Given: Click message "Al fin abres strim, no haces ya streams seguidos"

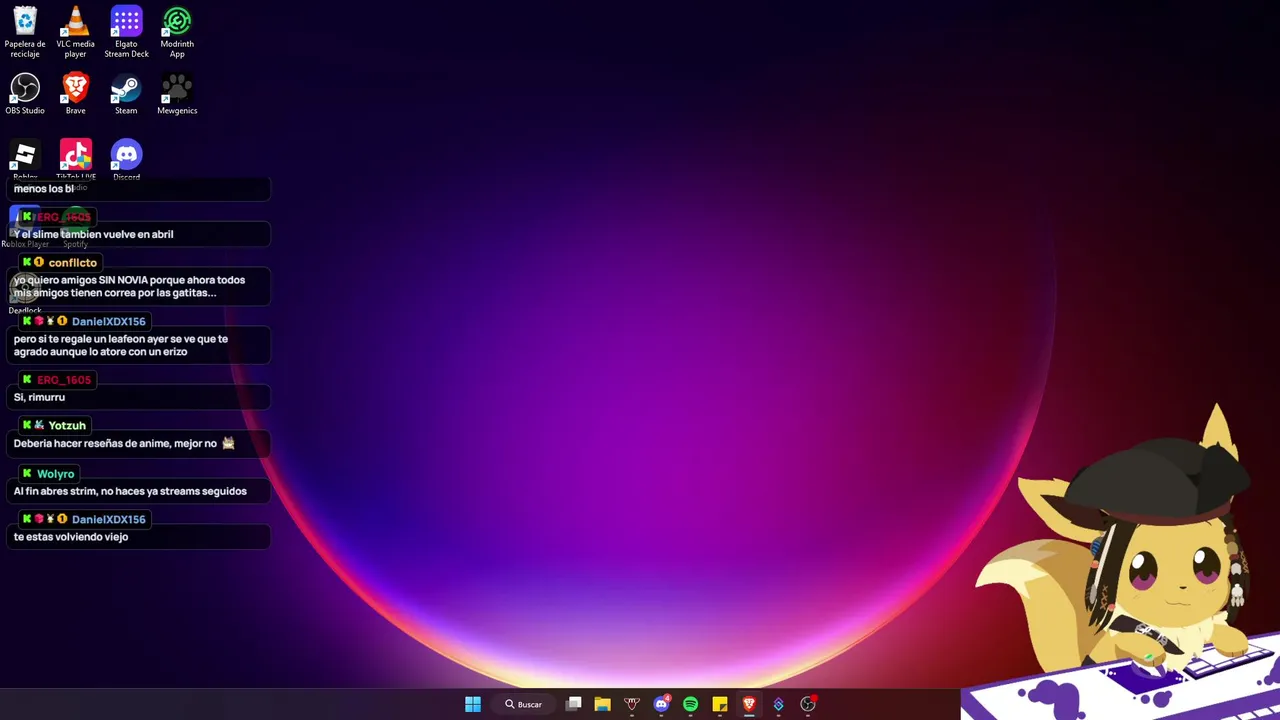Looking at the screenshot, I should (x=130, y=492).
